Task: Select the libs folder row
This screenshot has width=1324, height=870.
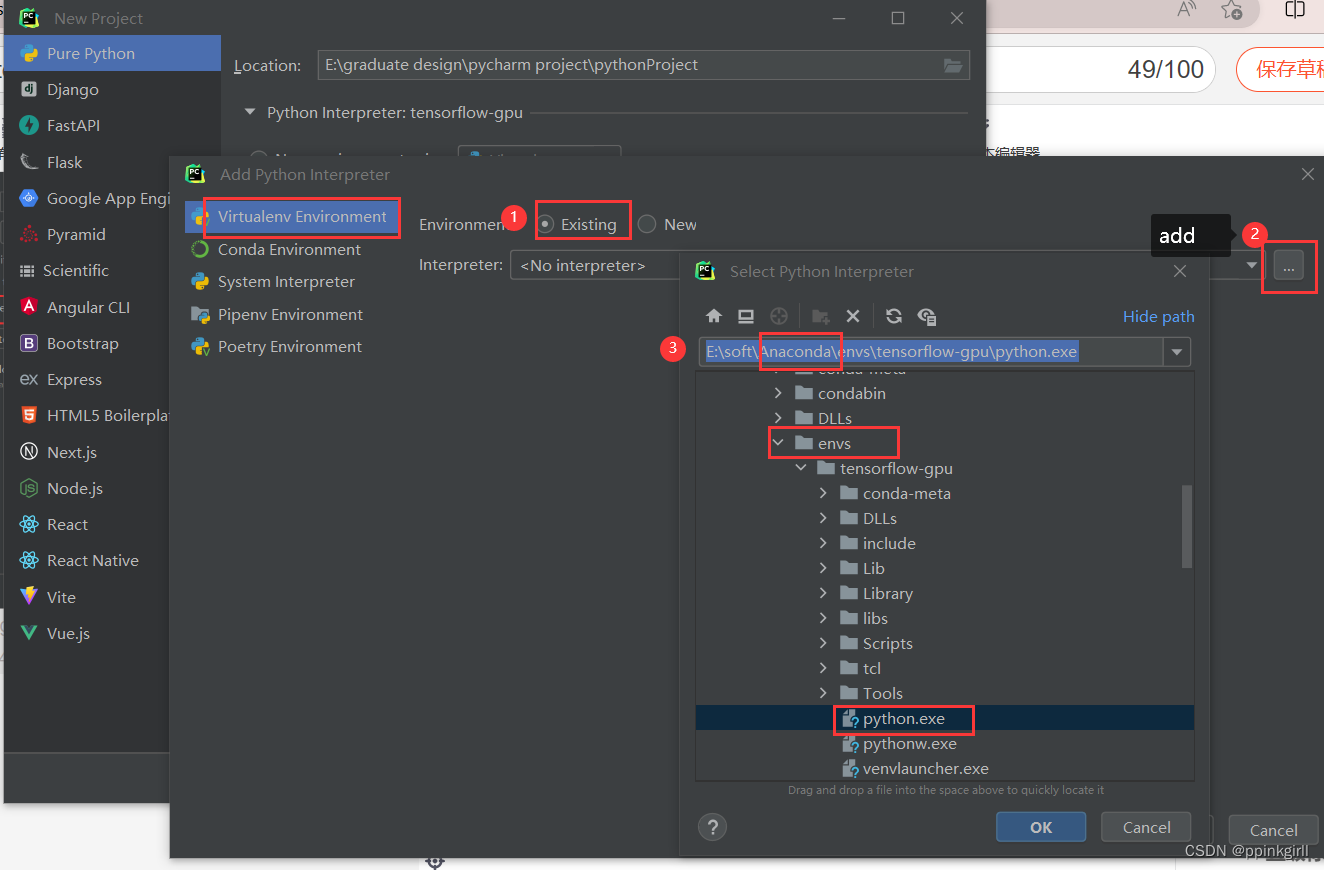Action: (945, 618)
